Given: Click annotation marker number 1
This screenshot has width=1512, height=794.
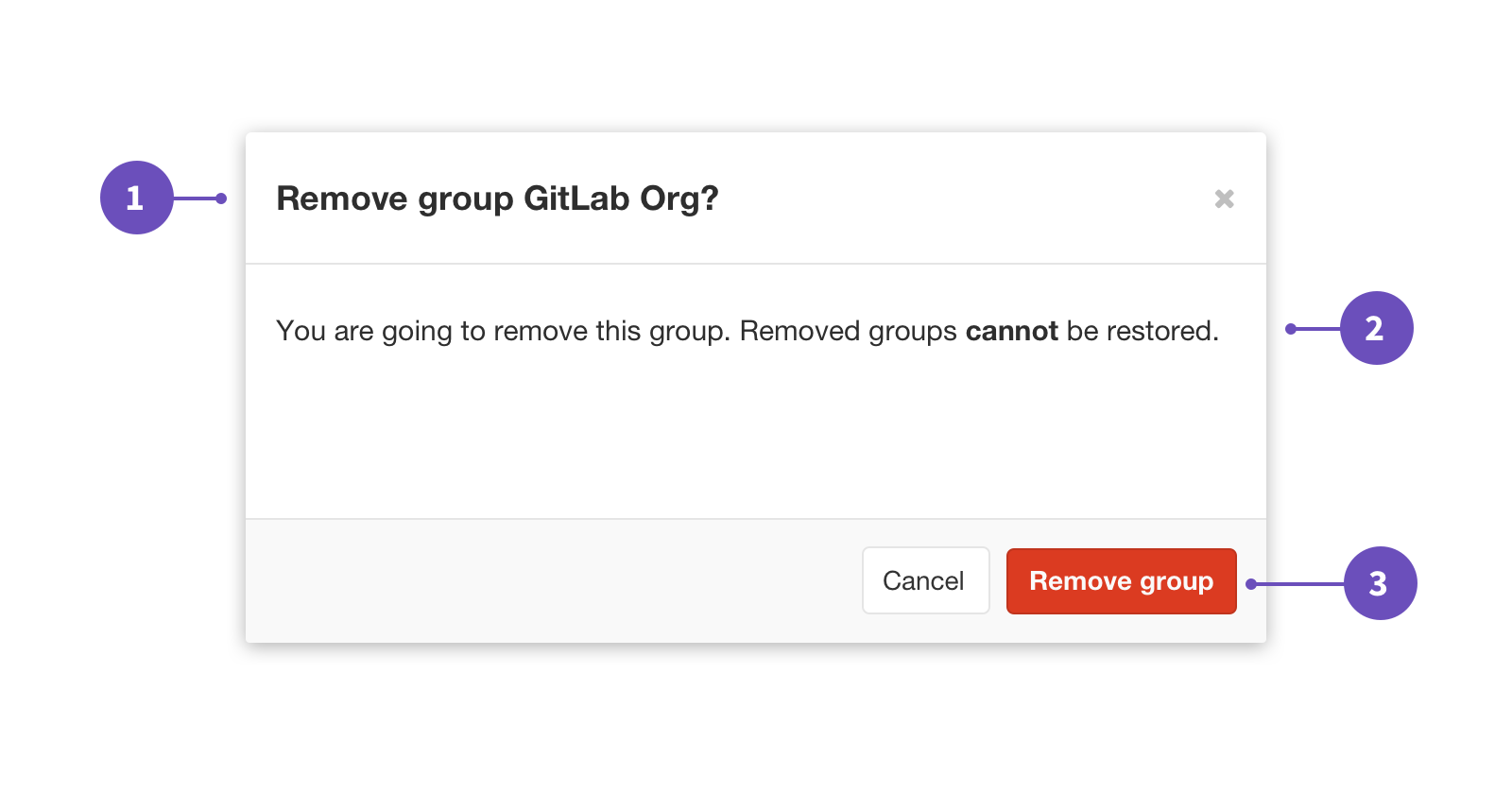Looking at the screenshot, I should pos(137,198).
